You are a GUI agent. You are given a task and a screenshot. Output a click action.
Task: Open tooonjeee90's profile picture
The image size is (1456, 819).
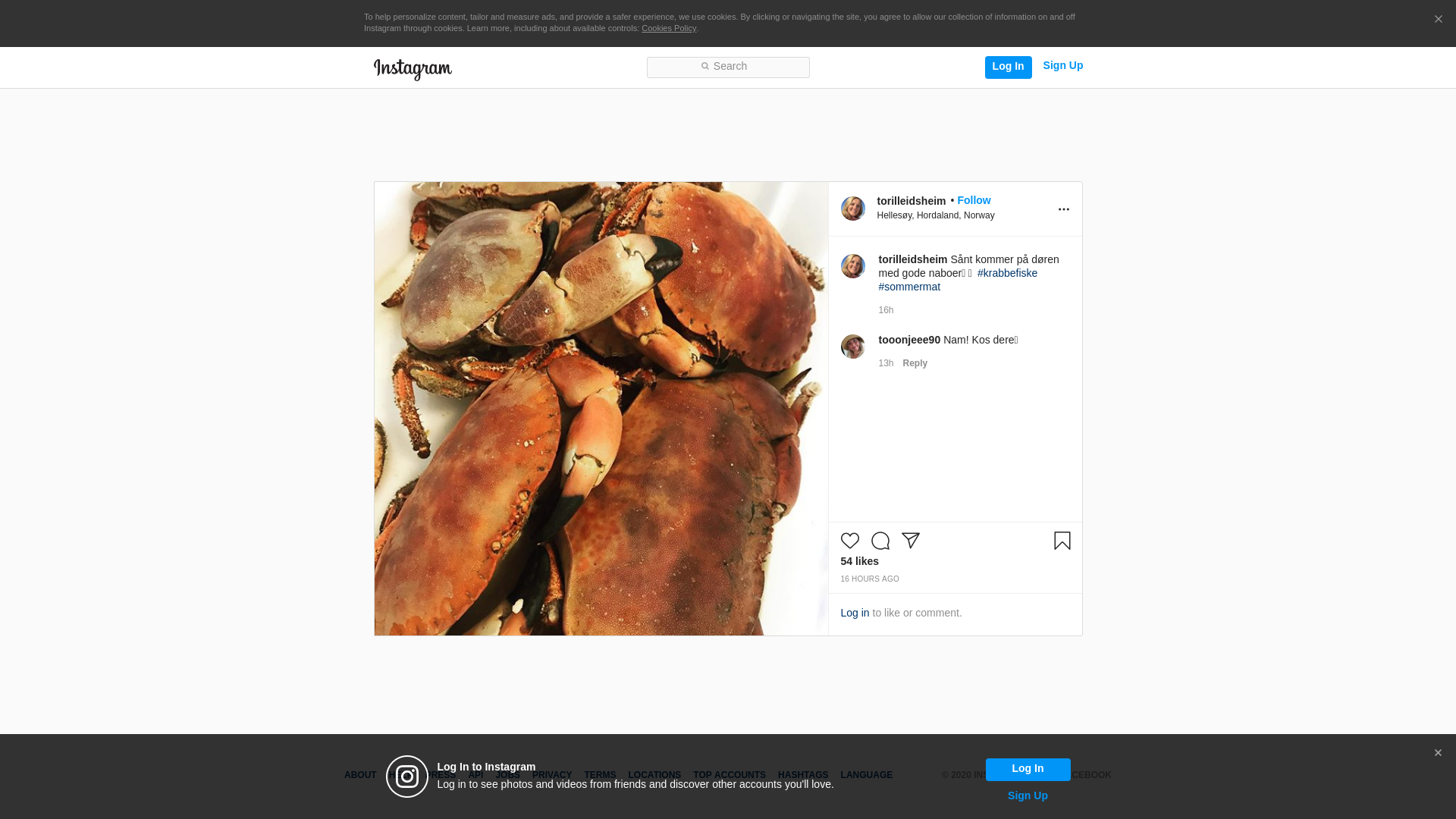[x=852, y=347]
